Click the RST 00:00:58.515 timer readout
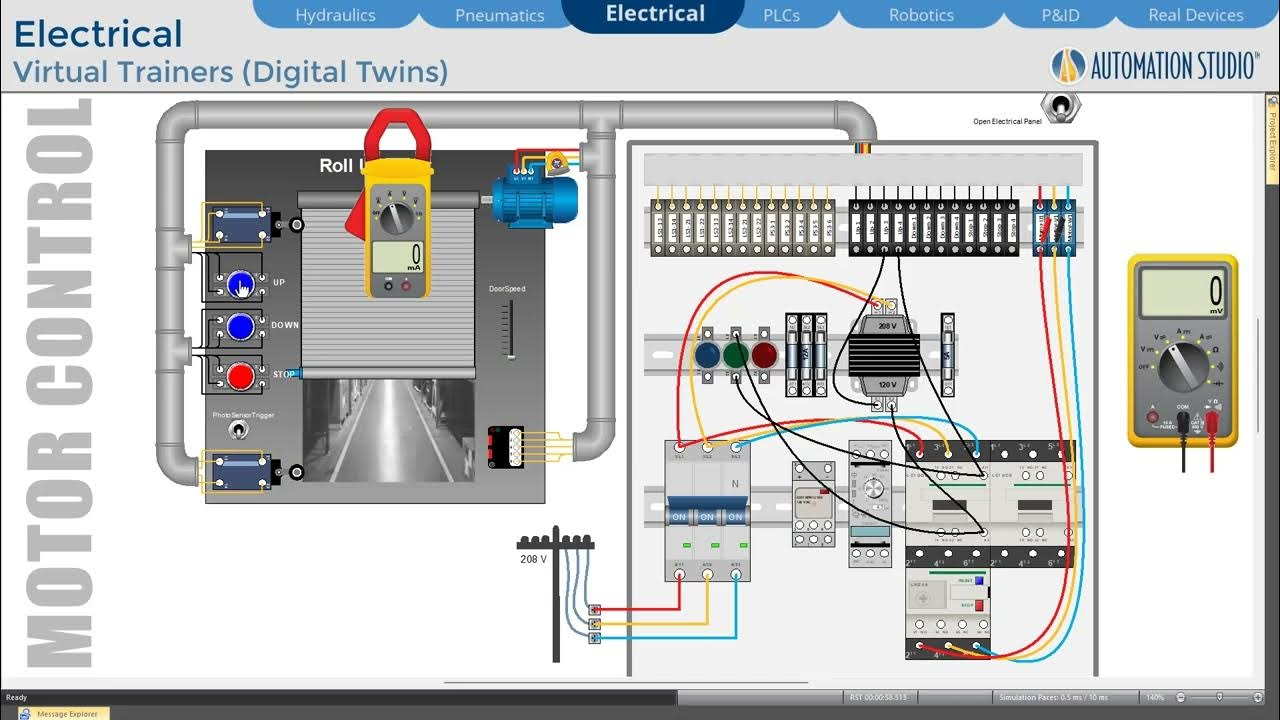1280x720 pixels. (x=880, y=697)
